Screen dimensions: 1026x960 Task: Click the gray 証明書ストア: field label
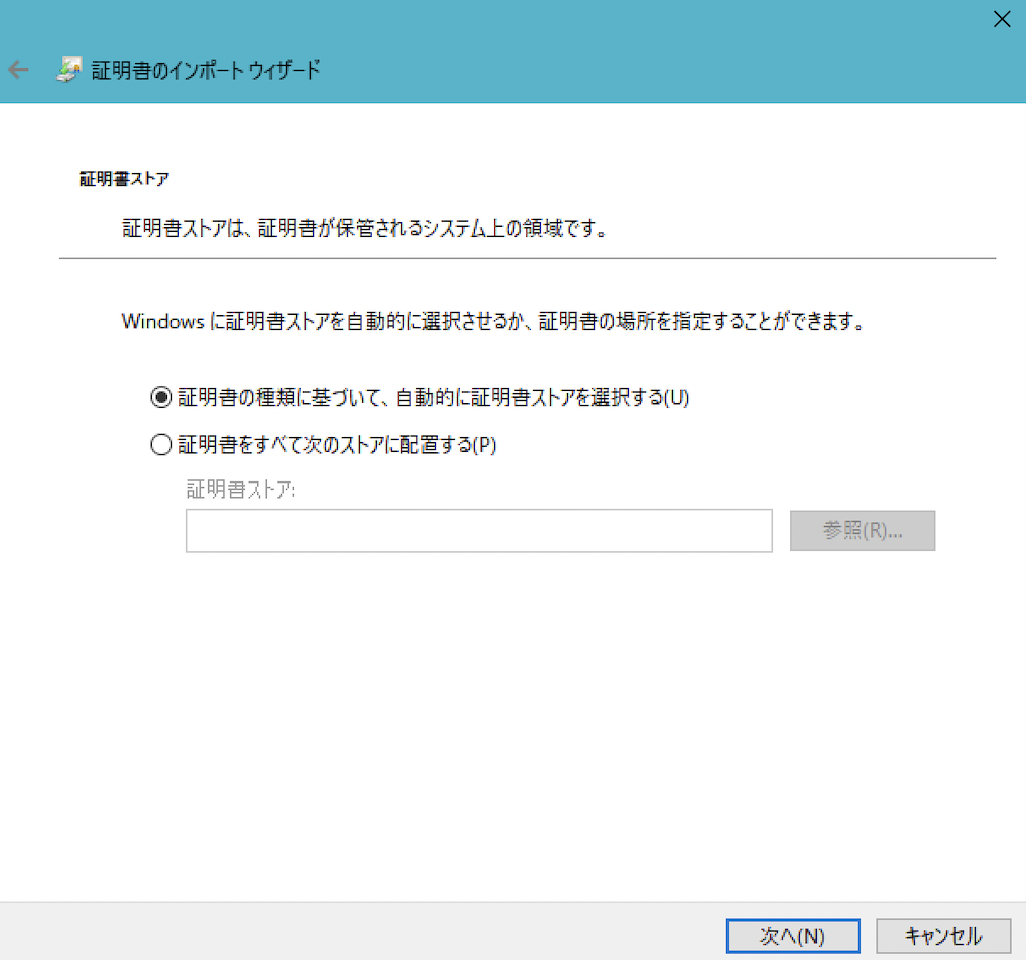pyautogui.click(x=241, y=490)
